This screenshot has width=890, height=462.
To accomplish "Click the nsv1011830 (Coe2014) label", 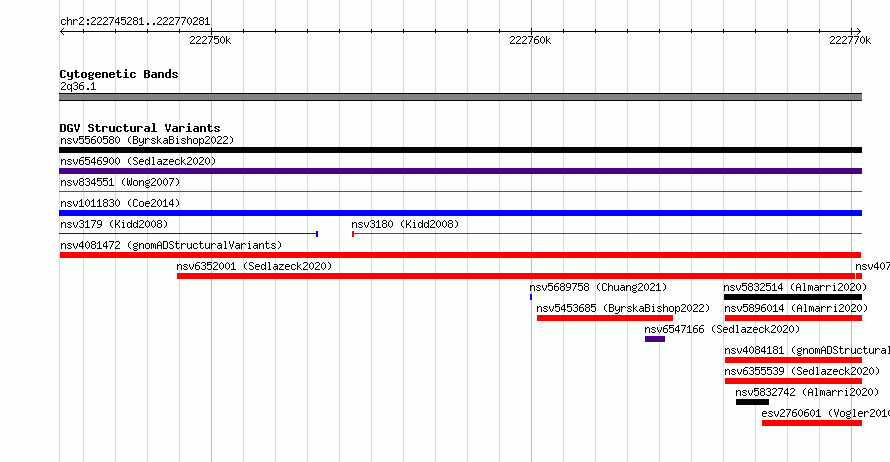I will [x=120, y=203].
